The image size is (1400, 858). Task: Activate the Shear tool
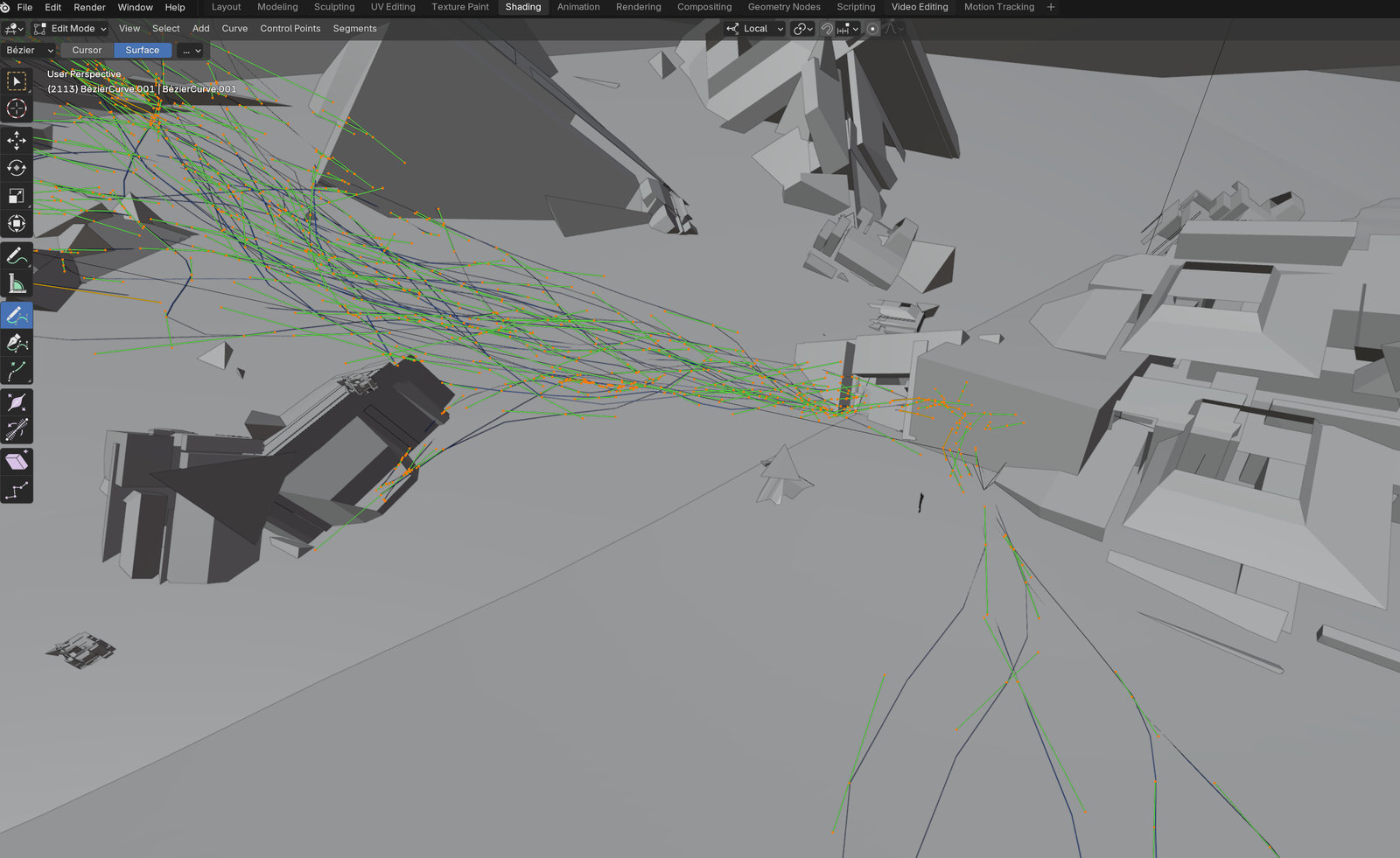17,462
